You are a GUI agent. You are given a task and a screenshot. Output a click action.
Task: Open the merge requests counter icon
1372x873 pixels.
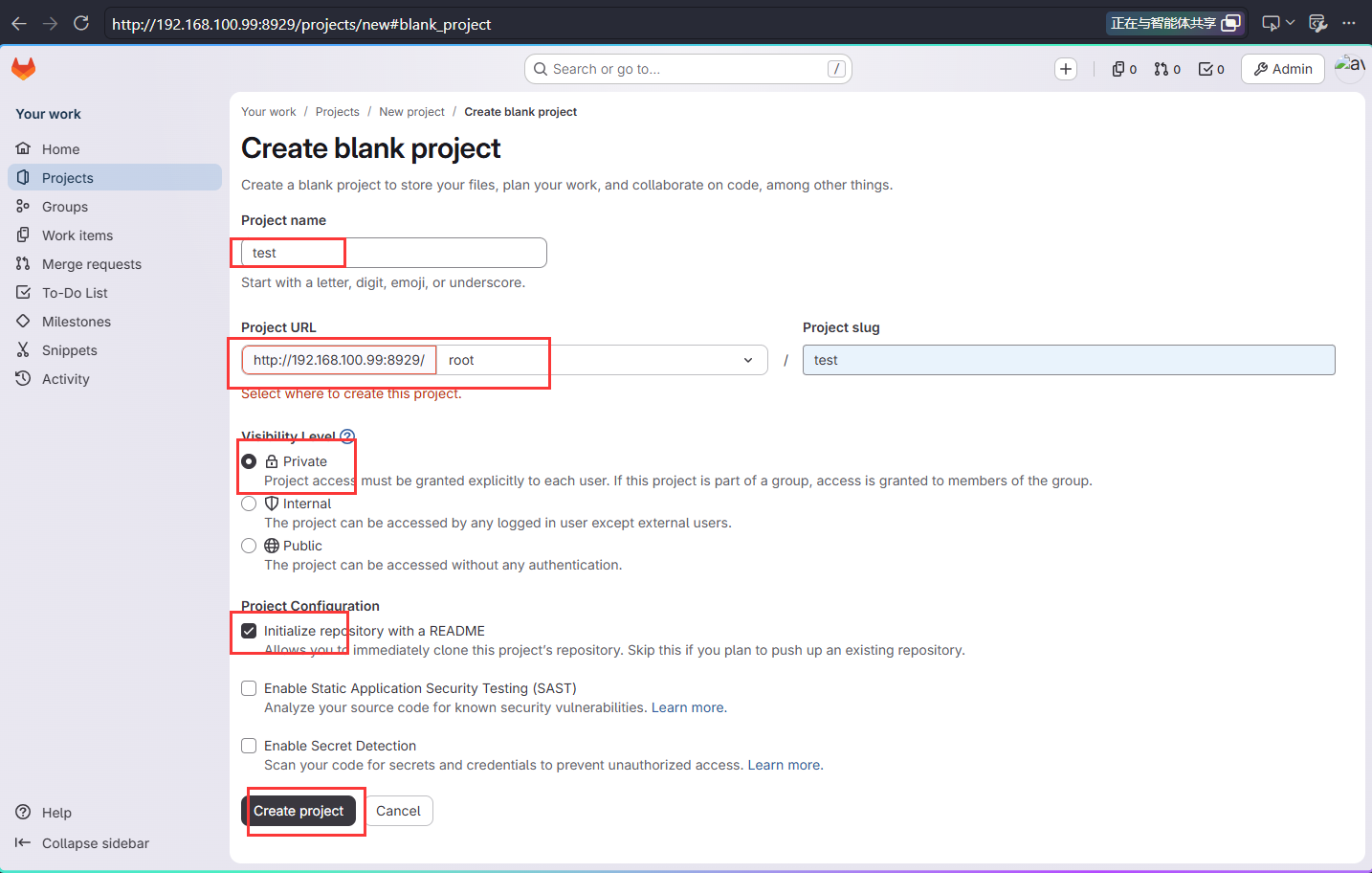[x=1167, y=69]
